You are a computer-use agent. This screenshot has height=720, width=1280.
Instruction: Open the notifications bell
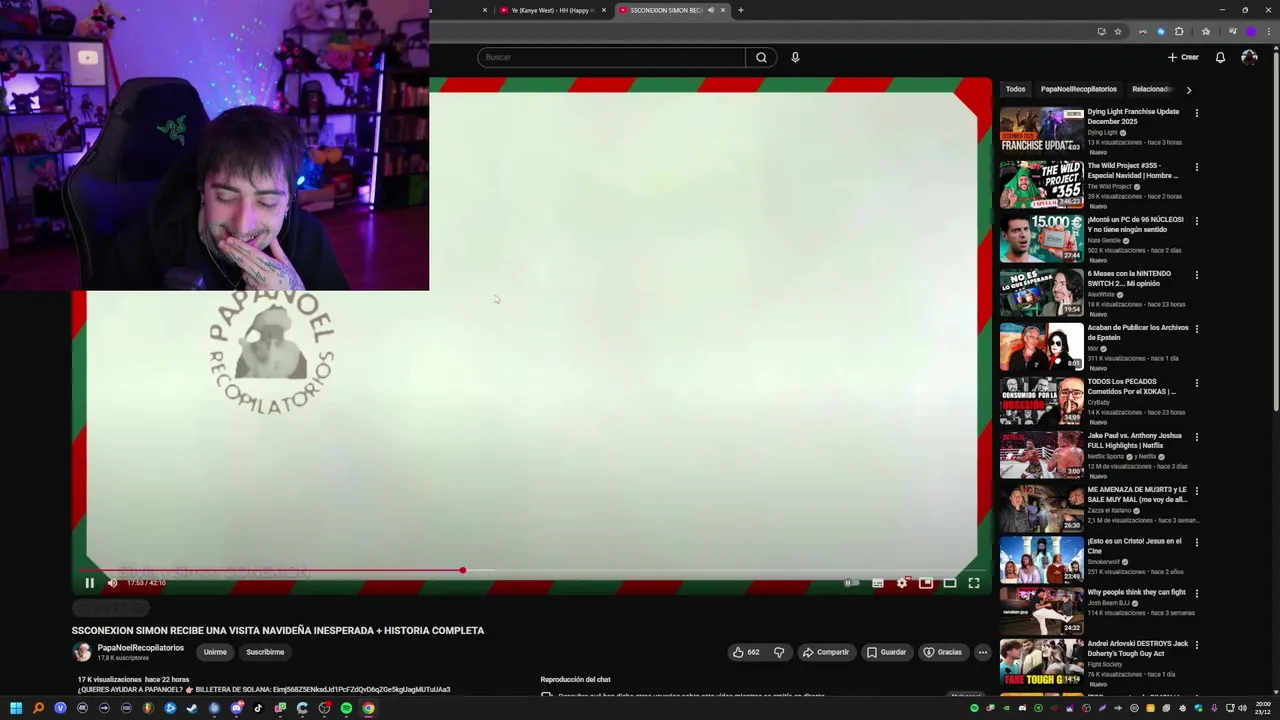tap(1220, 57)
